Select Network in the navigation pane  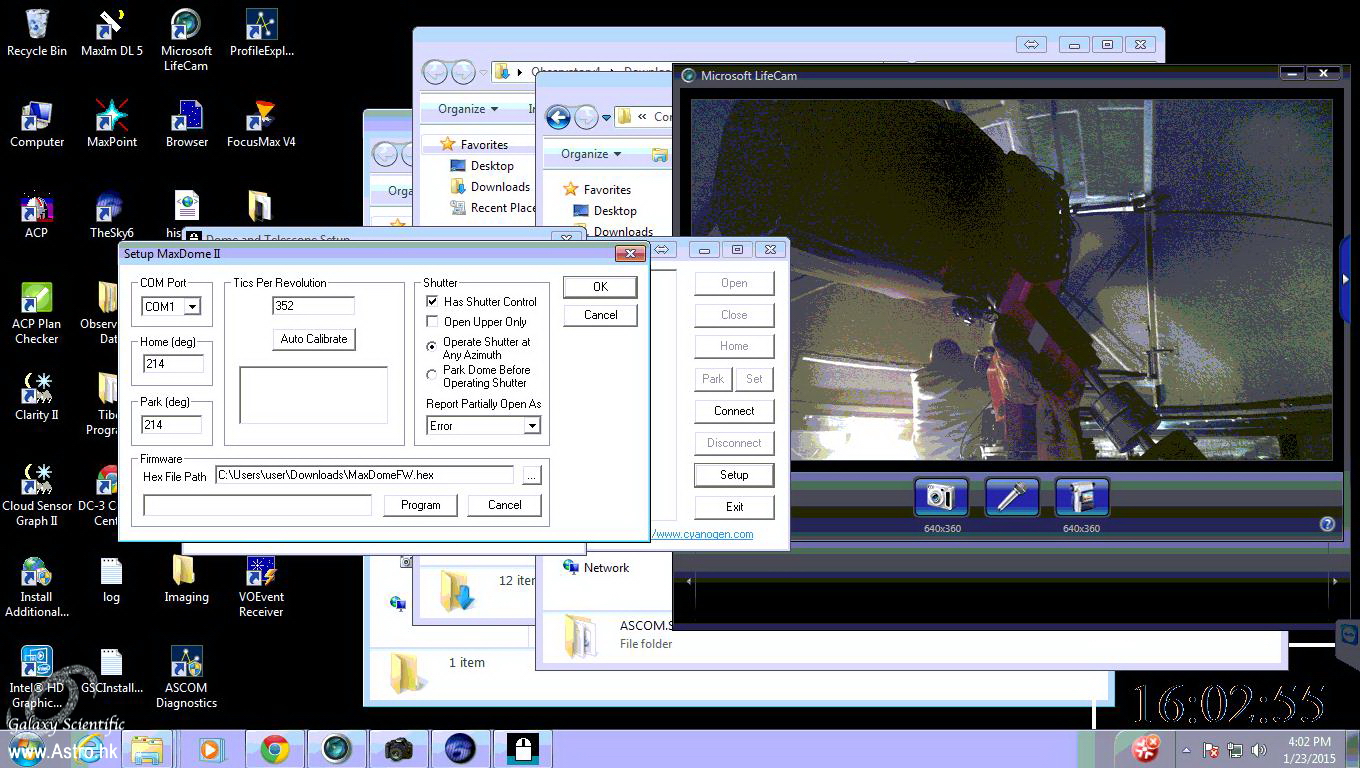coord(606,567)
